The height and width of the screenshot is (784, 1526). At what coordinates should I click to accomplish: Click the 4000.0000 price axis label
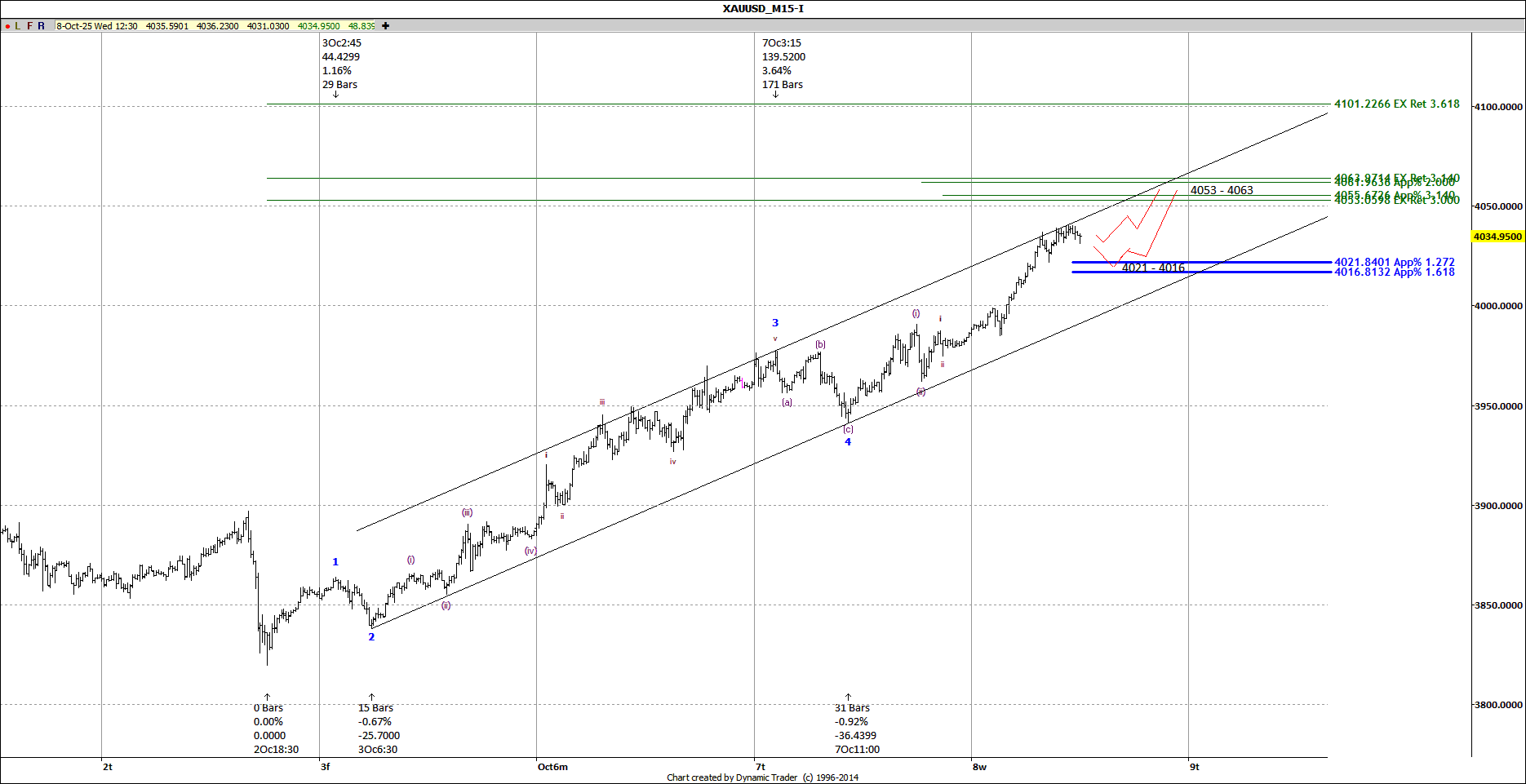click(1497, 306)
